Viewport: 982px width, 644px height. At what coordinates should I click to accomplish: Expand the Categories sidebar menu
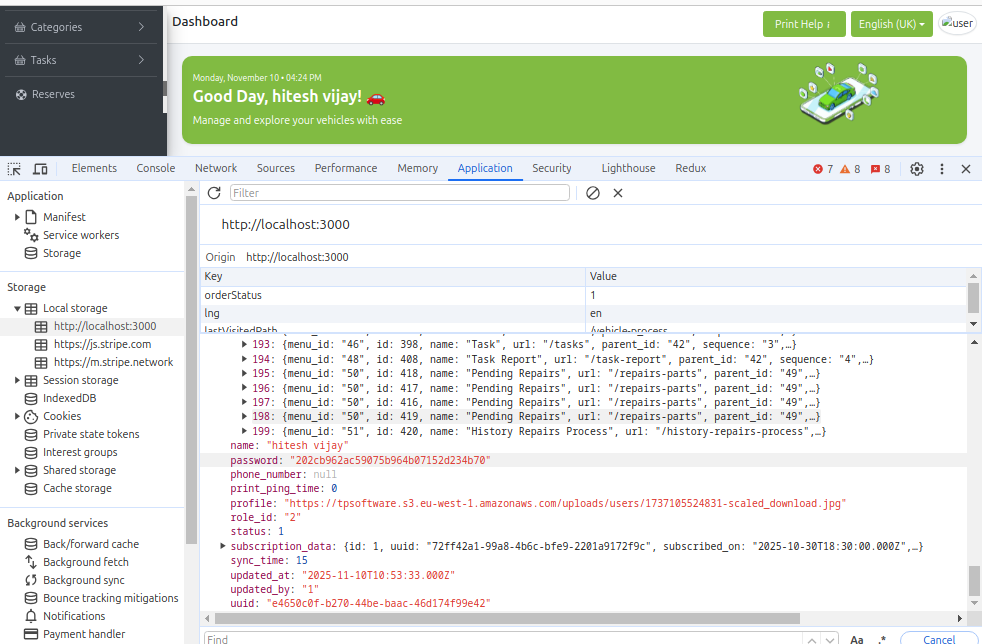[x=83, y=27]
